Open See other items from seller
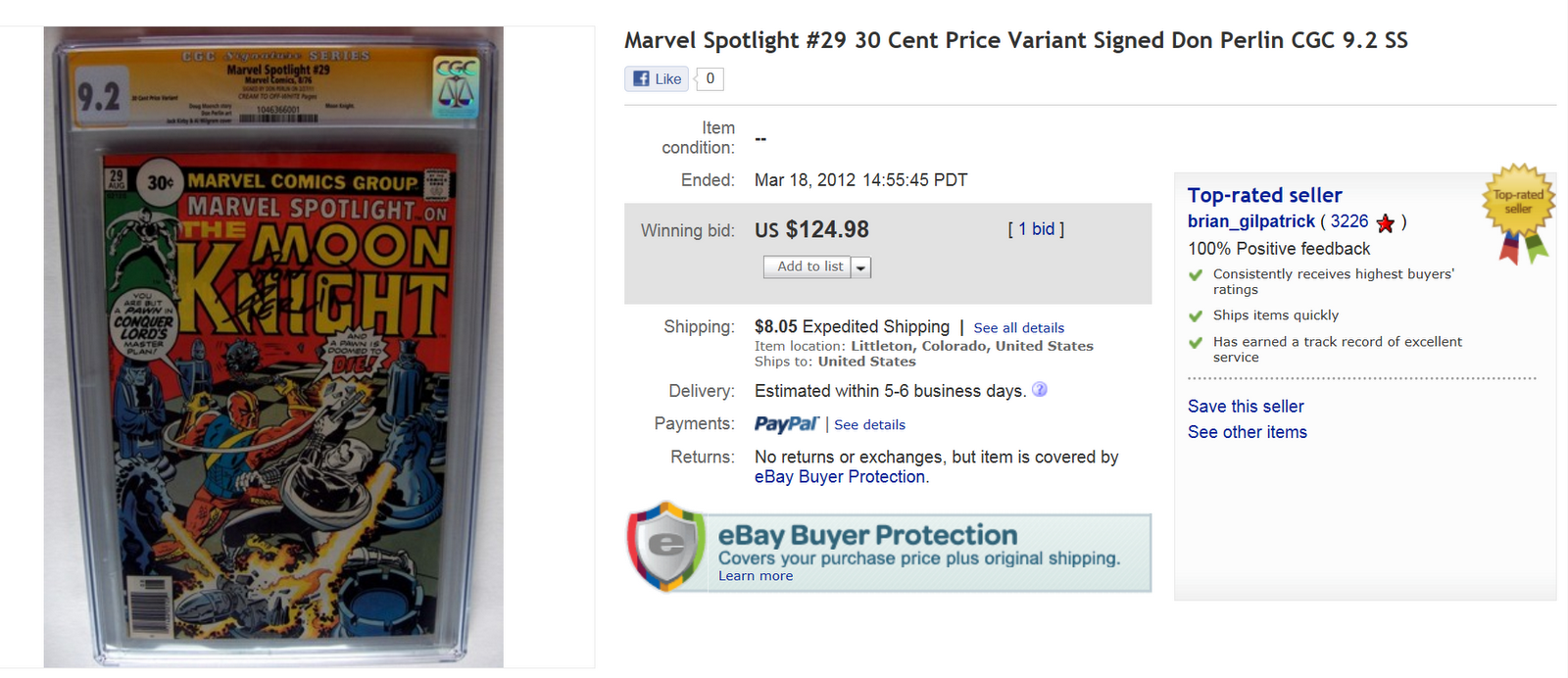Screen dimensions: 1568x678 (x=1247, y=432)
